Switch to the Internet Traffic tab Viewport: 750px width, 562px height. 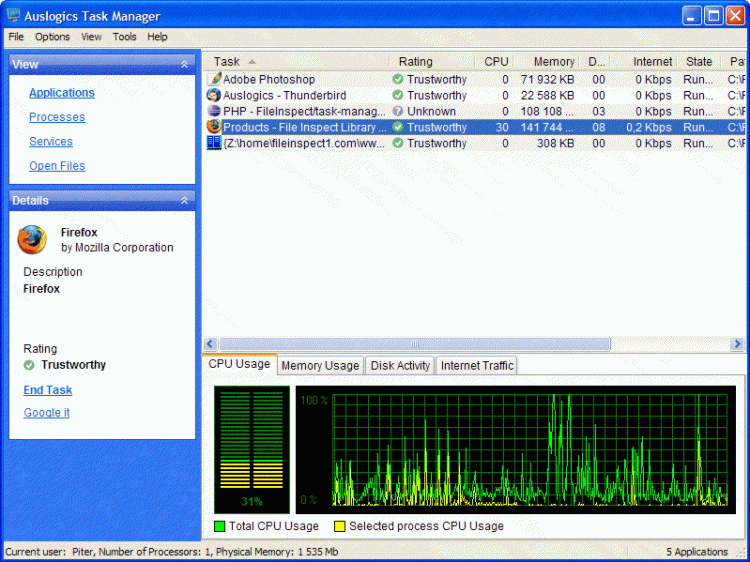point(477,365)
